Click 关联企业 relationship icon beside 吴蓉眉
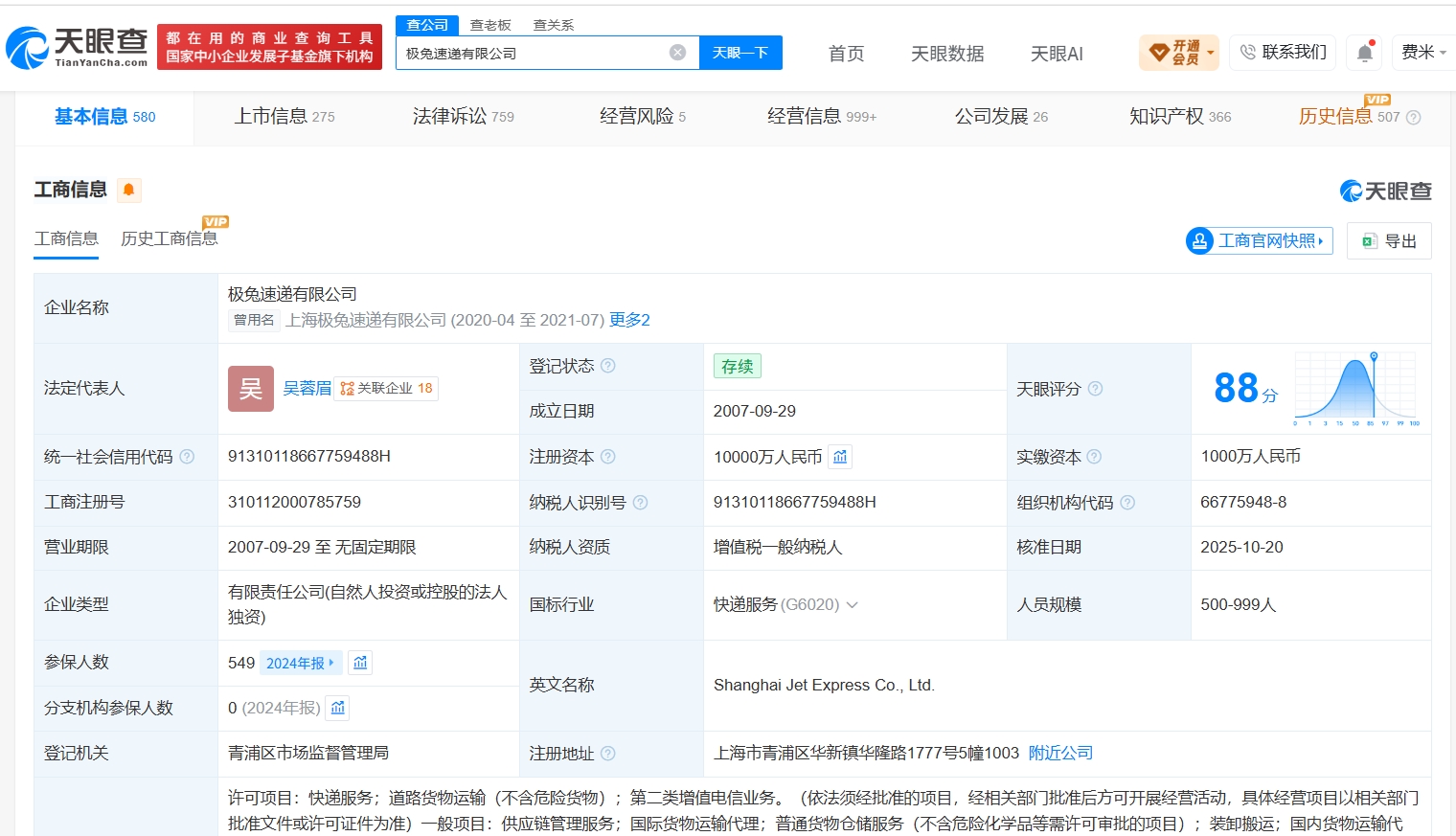Screen dimensions: 1456x836 tap(347, 389)
